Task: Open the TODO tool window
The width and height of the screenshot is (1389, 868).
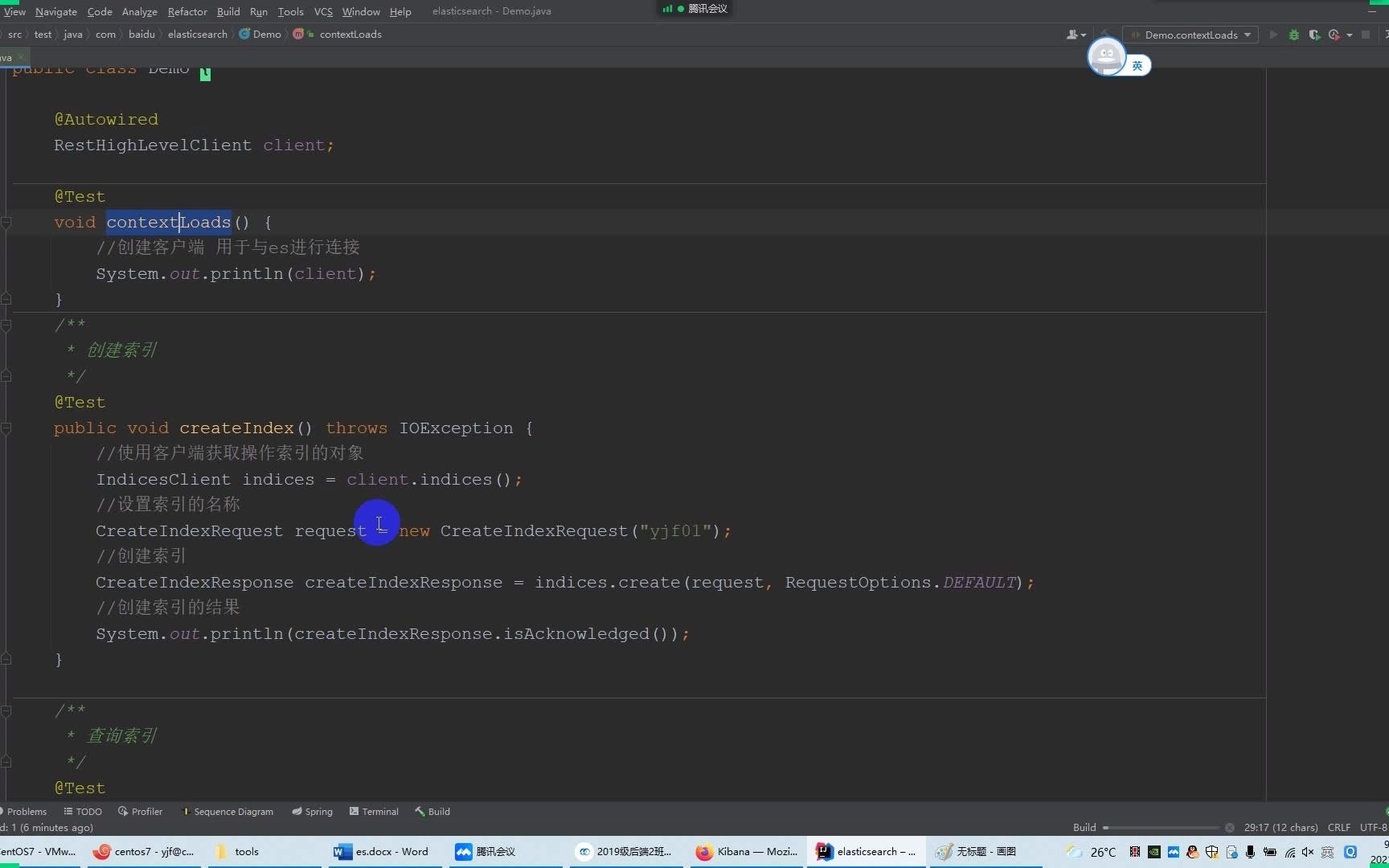Action: tap(83, 812)
